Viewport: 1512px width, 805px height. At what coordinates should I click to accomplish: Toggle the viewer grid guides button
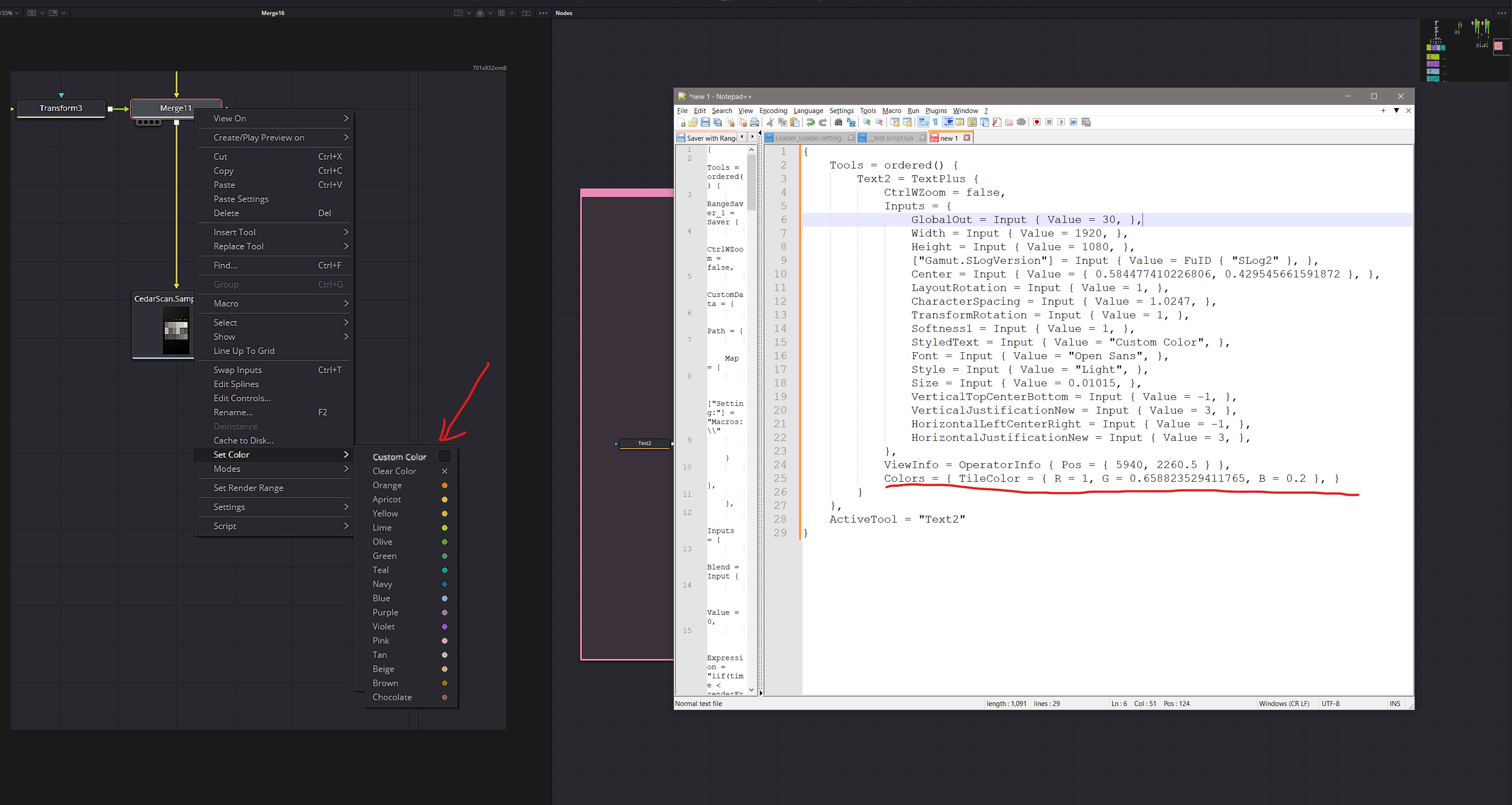501,13
